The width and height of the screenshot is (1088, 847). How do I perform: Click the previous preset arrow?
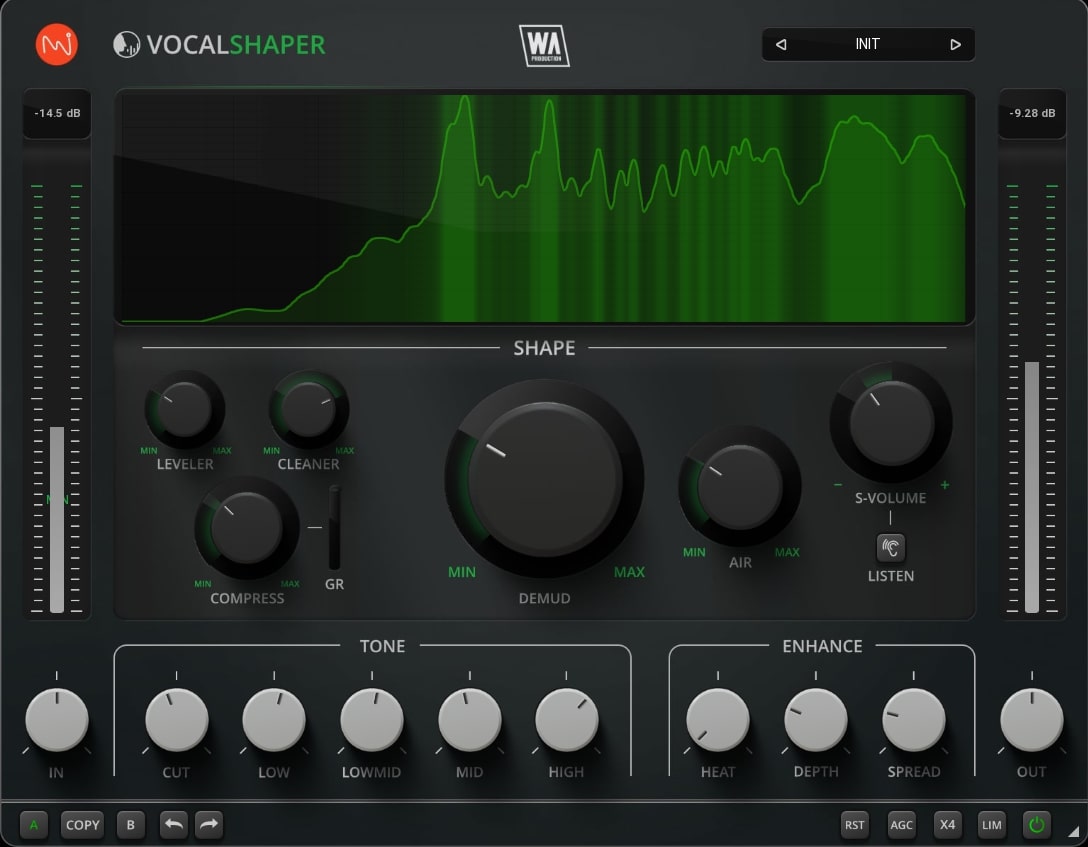point(781,44)
